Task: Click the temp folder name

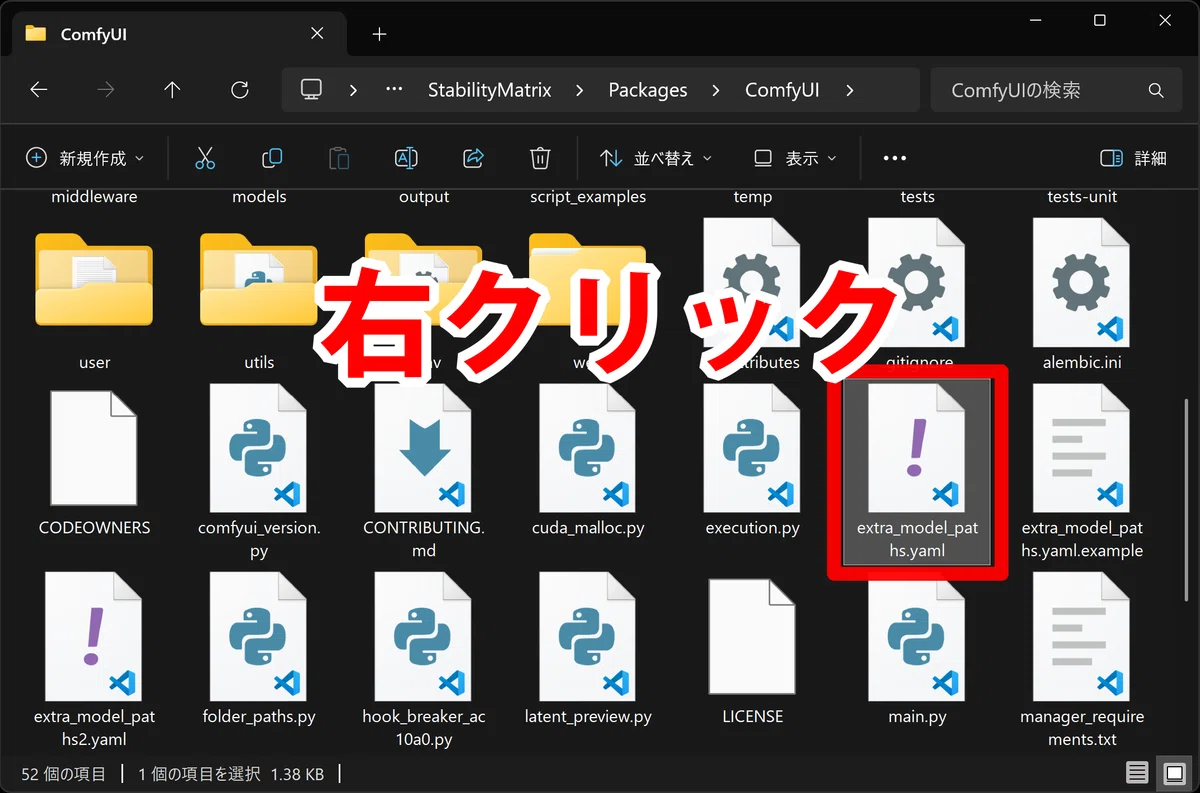Action: point(753,197)
